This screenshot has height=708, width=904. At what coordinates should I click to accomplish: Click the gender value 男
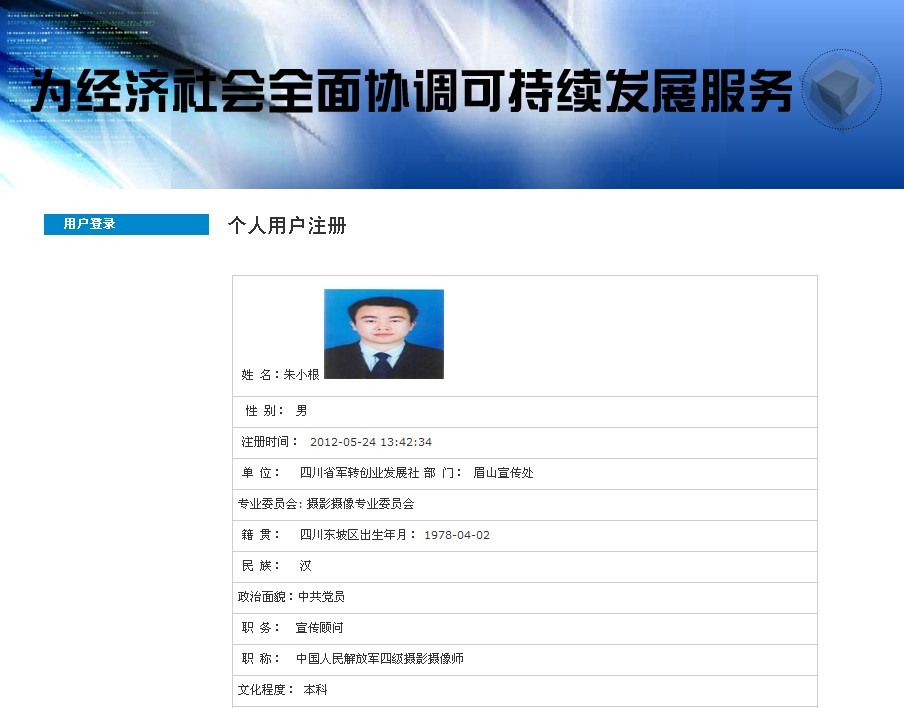pyautogui.click(x=301, y=411)
